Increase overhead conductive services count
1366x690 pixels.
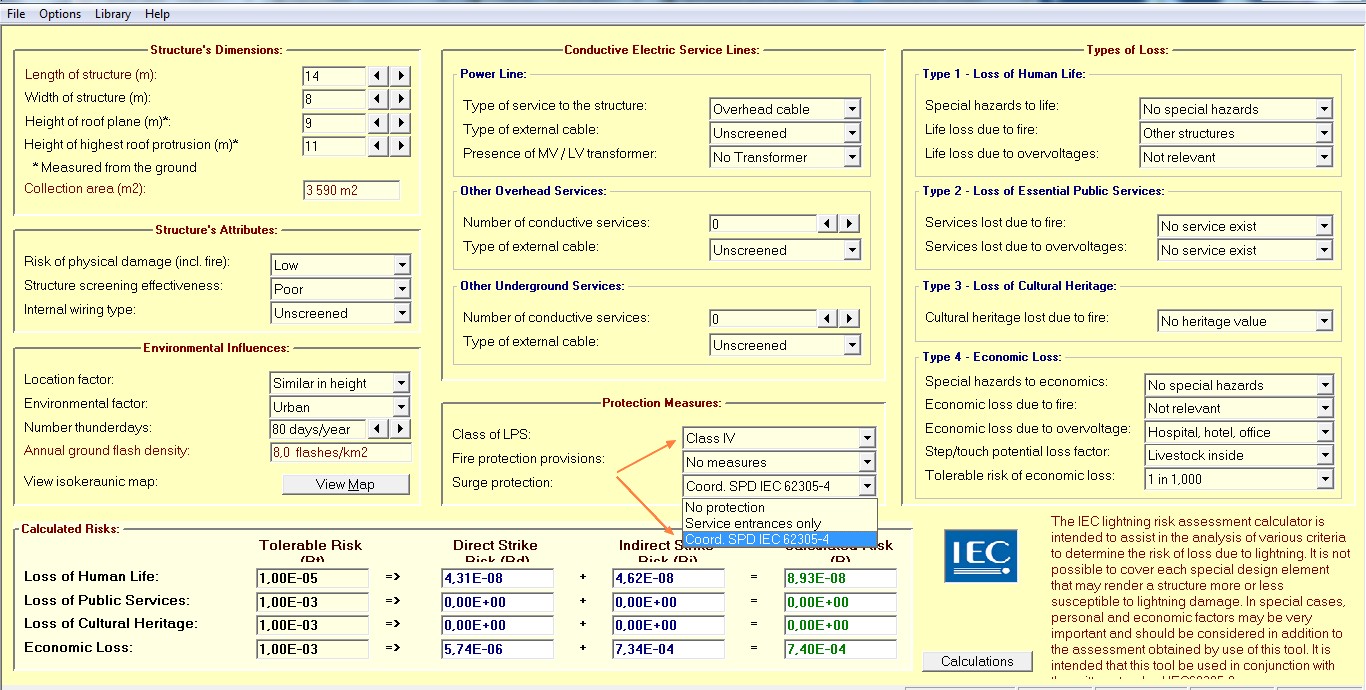click(x=849, y=224)
